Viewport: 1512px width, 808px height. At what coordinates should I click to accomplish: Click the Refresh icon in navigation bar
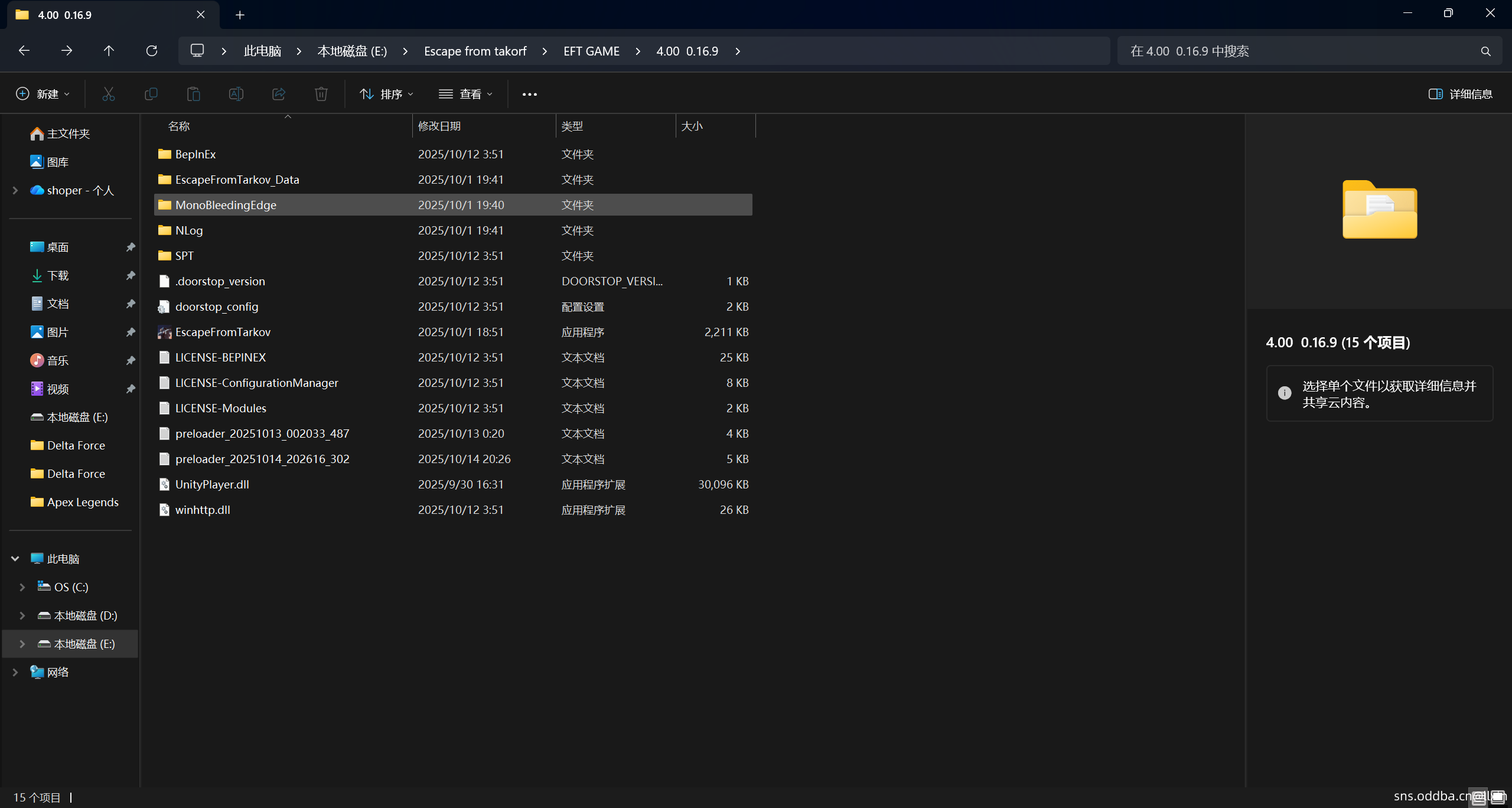coord(152,51)
